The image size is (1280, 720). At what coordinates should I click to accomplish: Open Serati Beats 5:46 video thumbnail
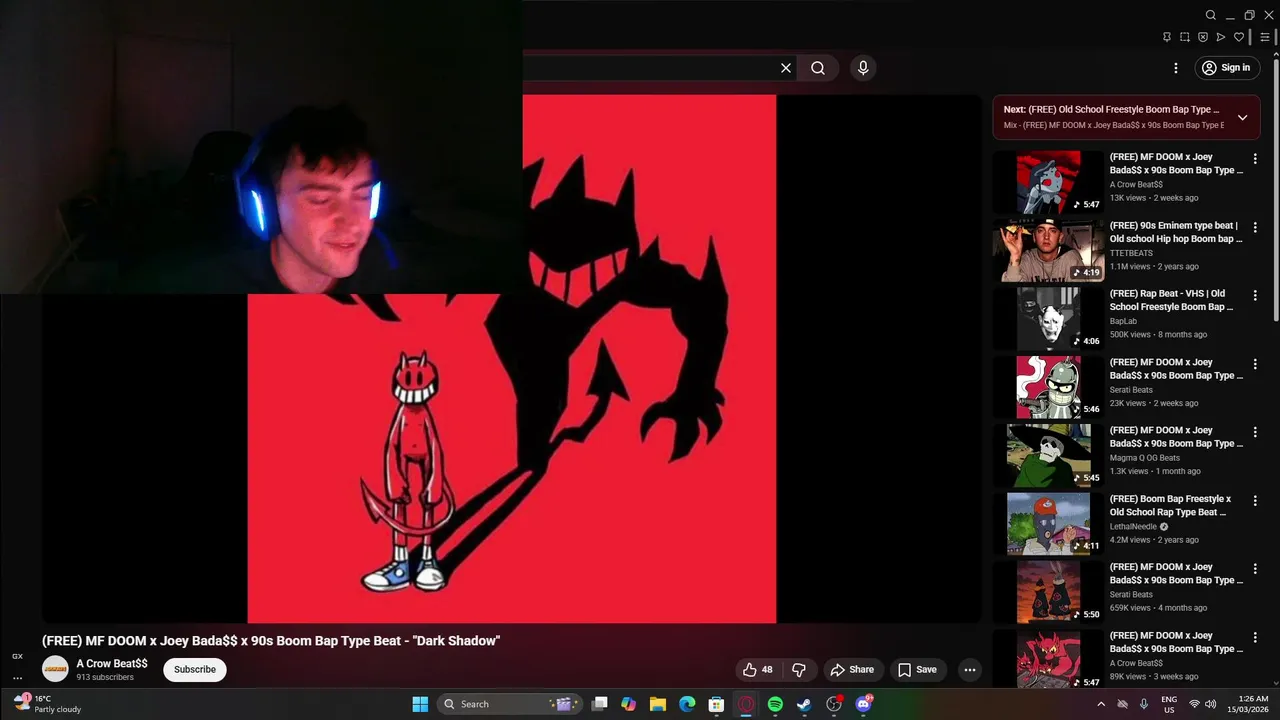[x=1048, y=387]
